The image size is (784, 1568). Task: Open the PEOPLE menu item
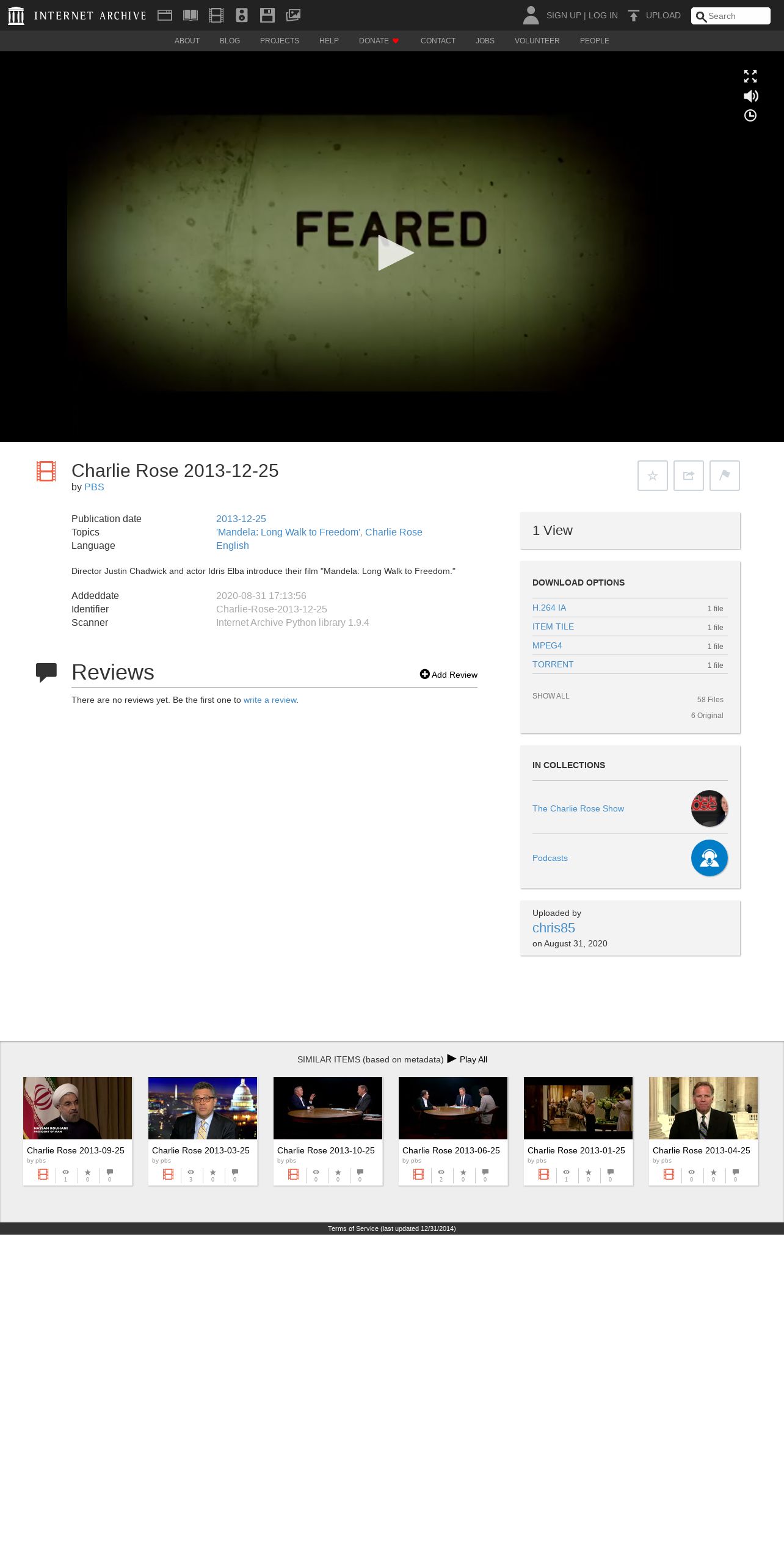[595, 41]
